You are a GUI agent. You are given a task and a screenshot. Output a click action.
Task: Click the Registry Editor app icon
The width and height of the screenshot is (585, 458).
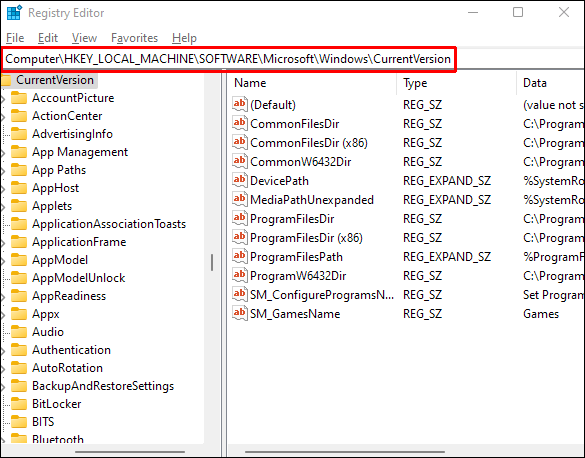point(15,13)
